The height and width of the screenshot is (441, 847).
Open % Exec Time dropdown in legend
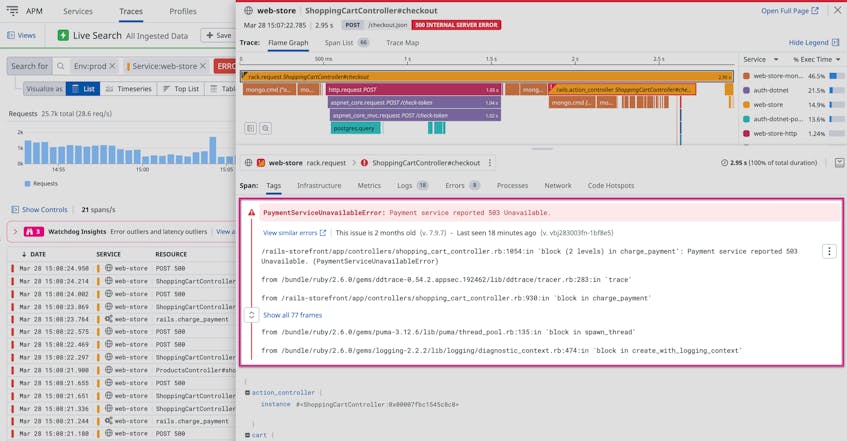tap(816, 59)
